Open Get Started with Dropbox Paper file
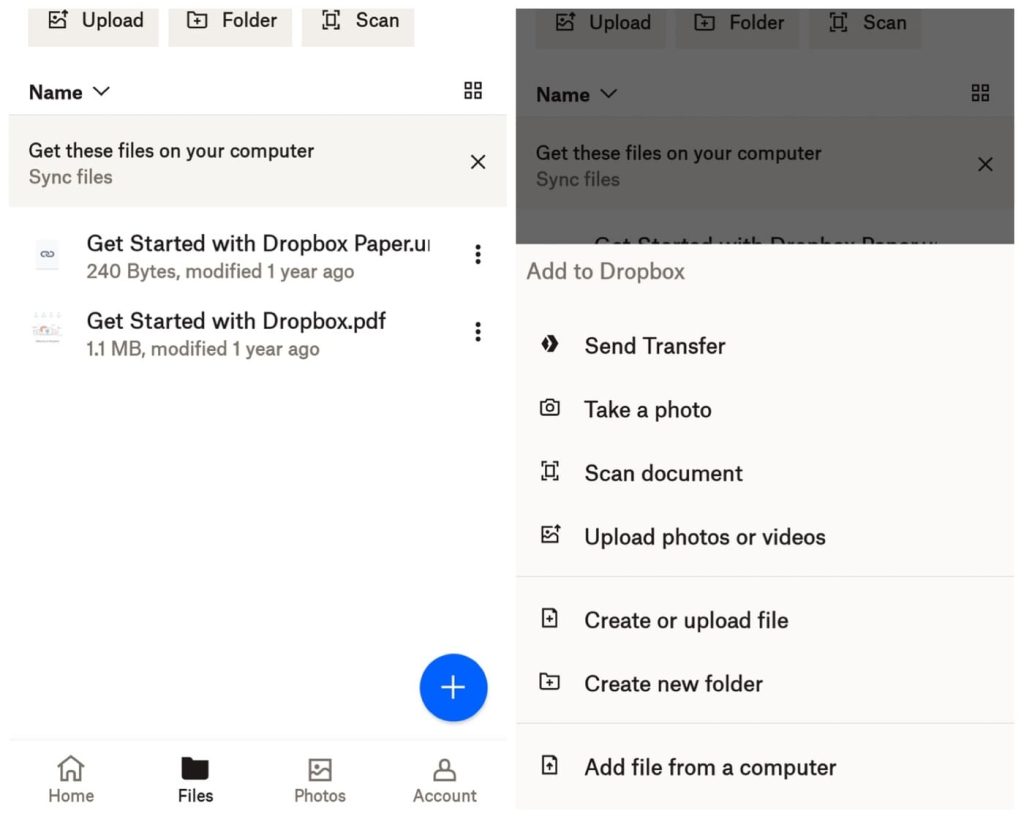Image resolution: width=1024 pixels, height=819 pixels. 259,255
